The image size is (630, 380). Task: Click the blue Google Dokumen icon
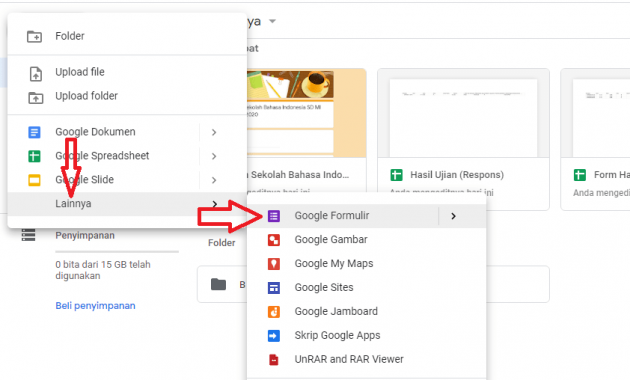(34, 132)
